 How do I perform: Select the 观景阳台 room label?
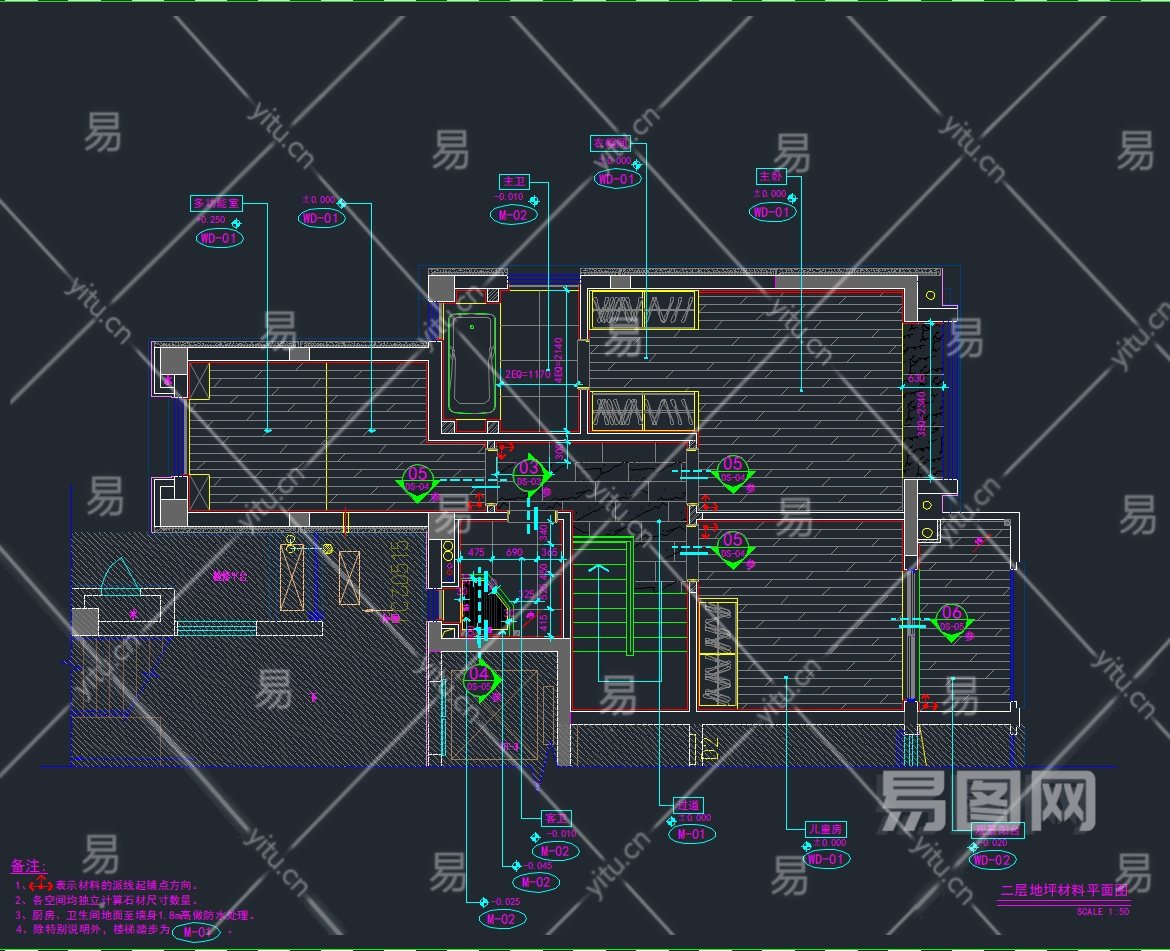pyautogui.click(x=998, y=829)
